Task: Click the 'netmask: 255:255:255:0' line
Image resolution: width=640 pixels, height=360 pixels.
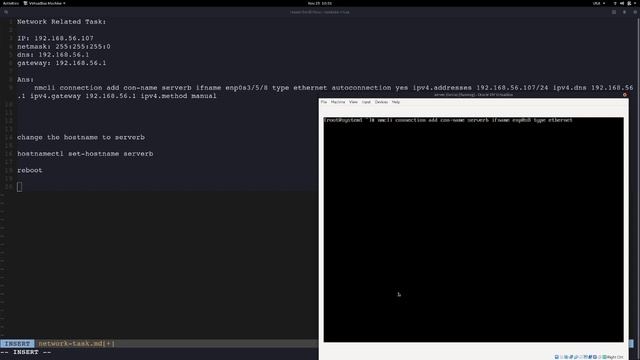Action: click(64, 47)
